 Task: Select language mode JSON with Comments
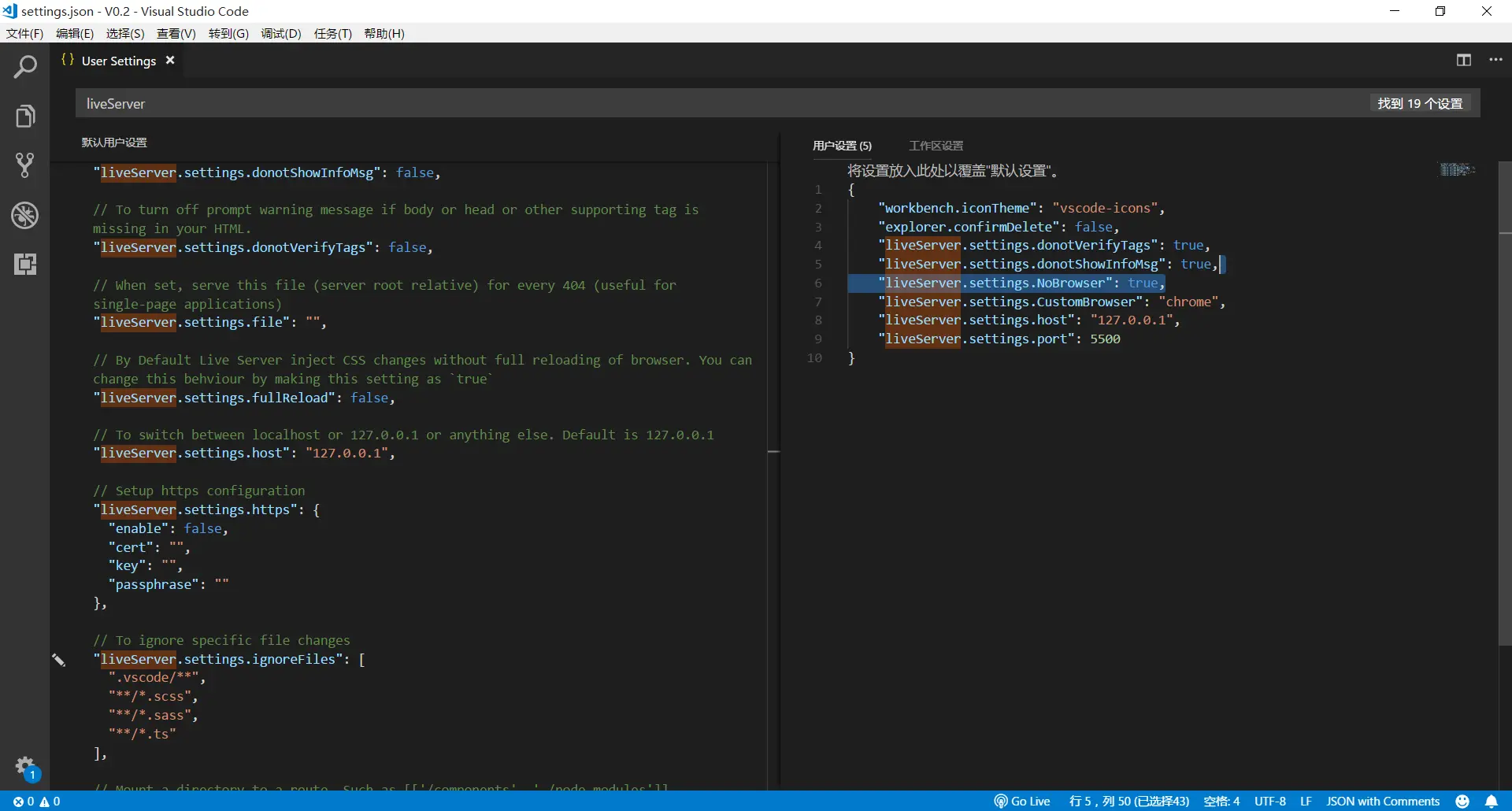pyautogui.click(x=1383, y=801)
